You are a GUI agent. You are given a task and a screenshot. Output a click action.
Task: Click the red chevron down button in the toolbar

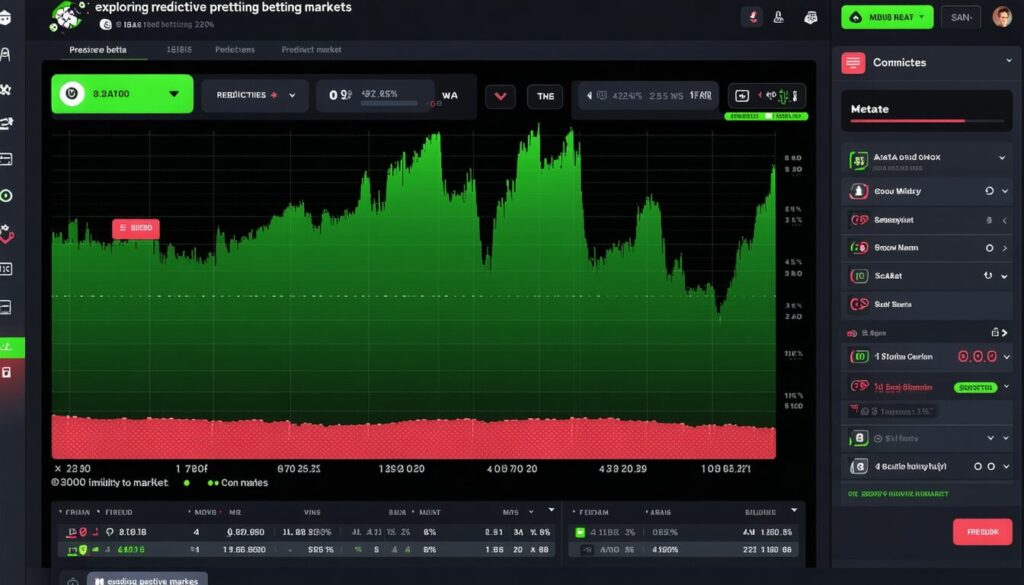pyautogui.click(x=500, y=97)
